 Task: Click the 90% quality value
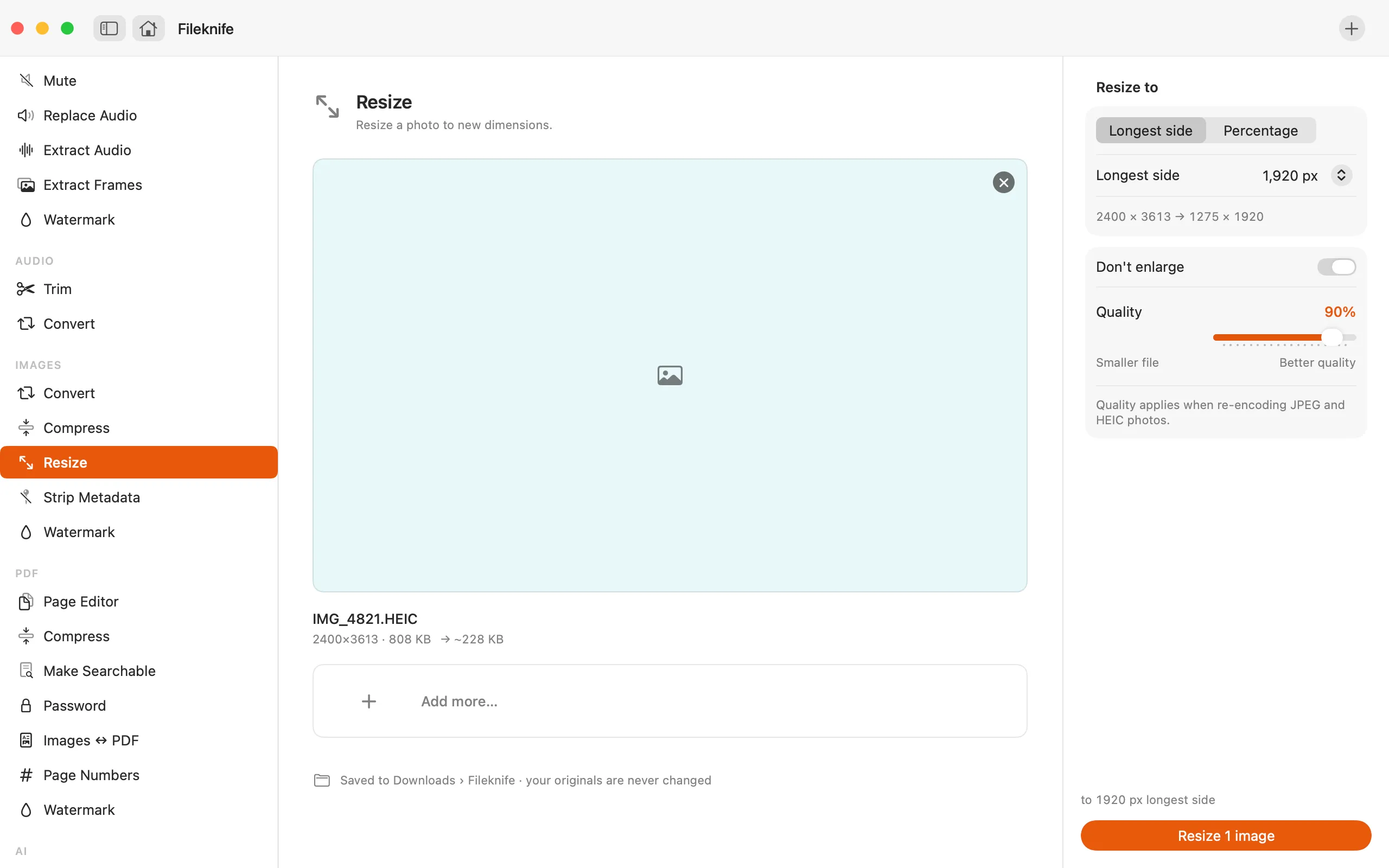point(1340,312)
